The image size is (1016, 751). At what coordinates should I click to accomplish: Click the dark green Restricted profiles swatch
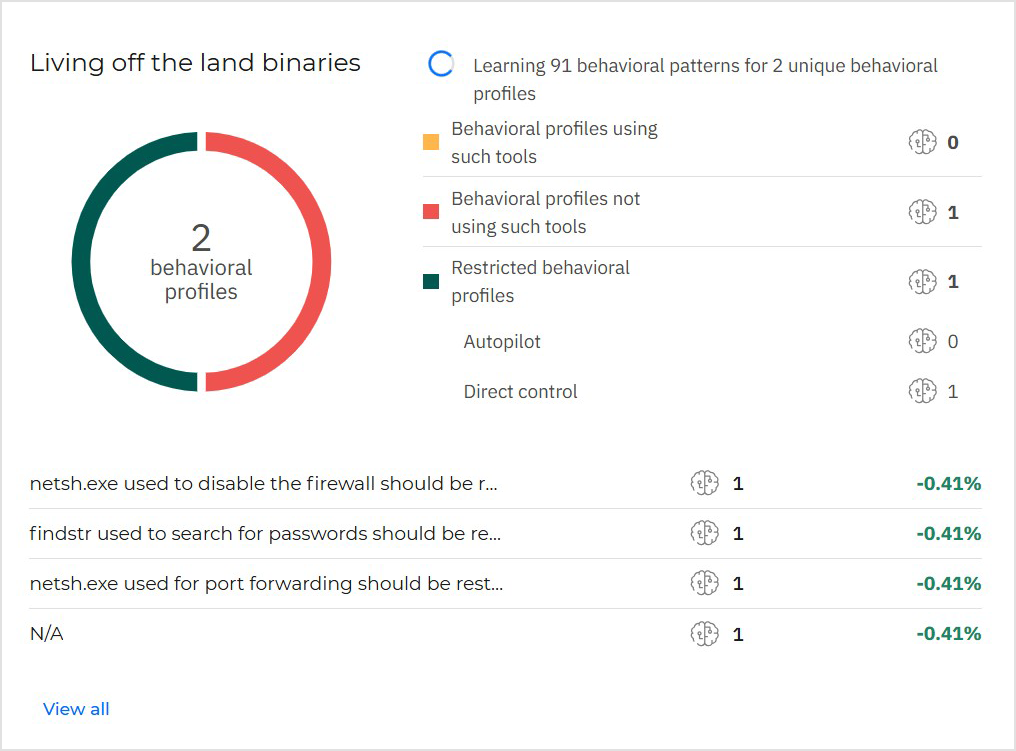pyautogui.click(x=431, y=281)
